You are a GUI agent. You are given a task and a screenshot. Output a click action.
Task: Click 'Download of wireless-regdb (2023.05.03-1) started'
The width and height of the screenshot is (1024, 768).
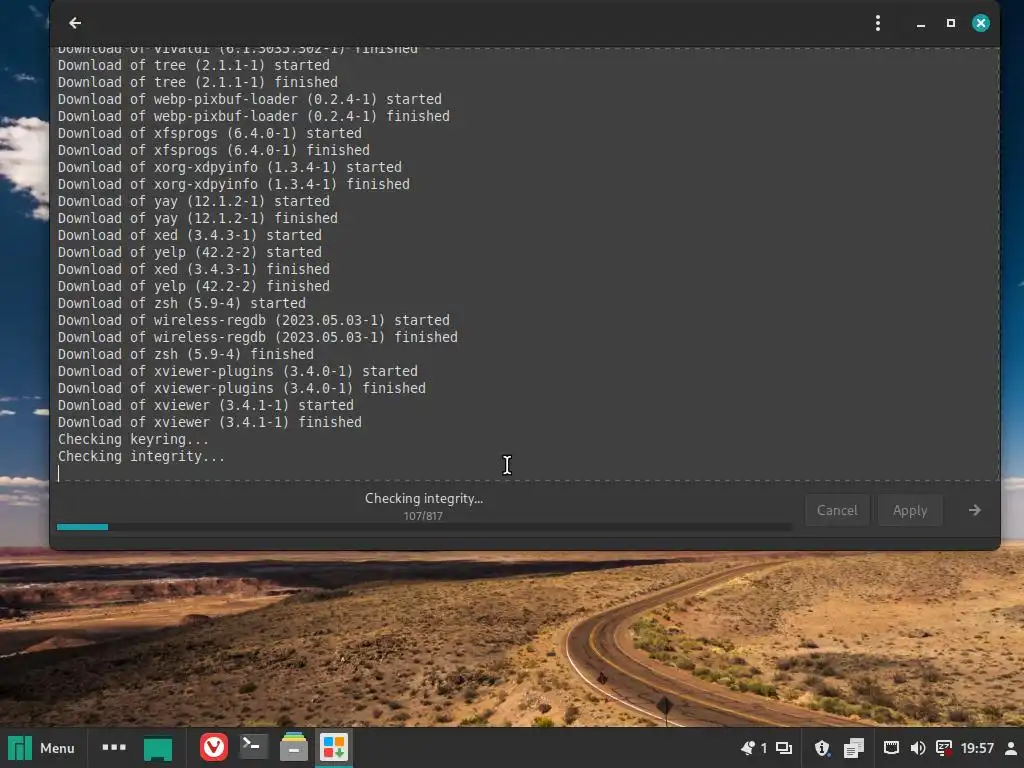click(x=253, y=321)
